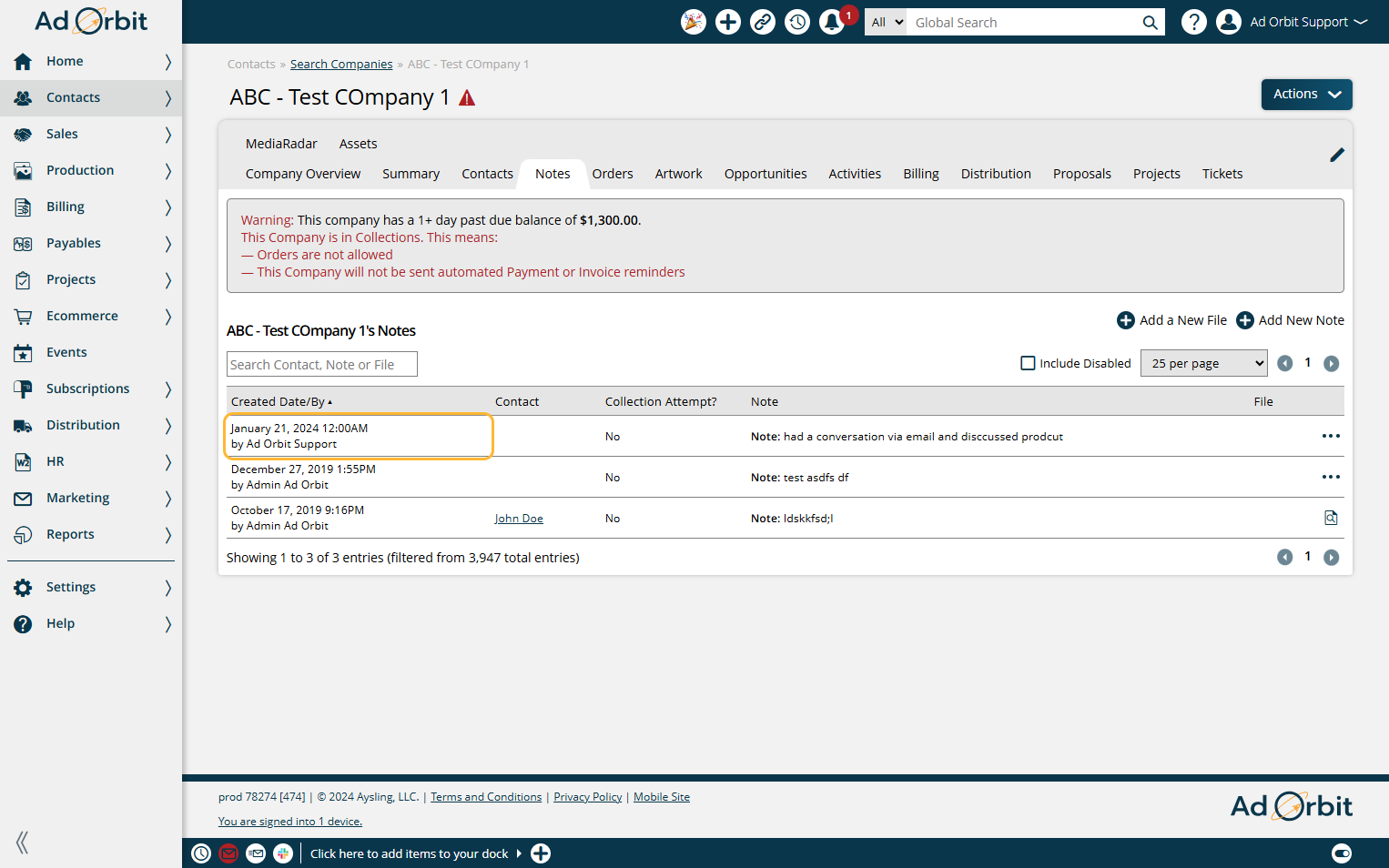
Task: Open the Slack icon in the dock
Action: pos(283,853)
